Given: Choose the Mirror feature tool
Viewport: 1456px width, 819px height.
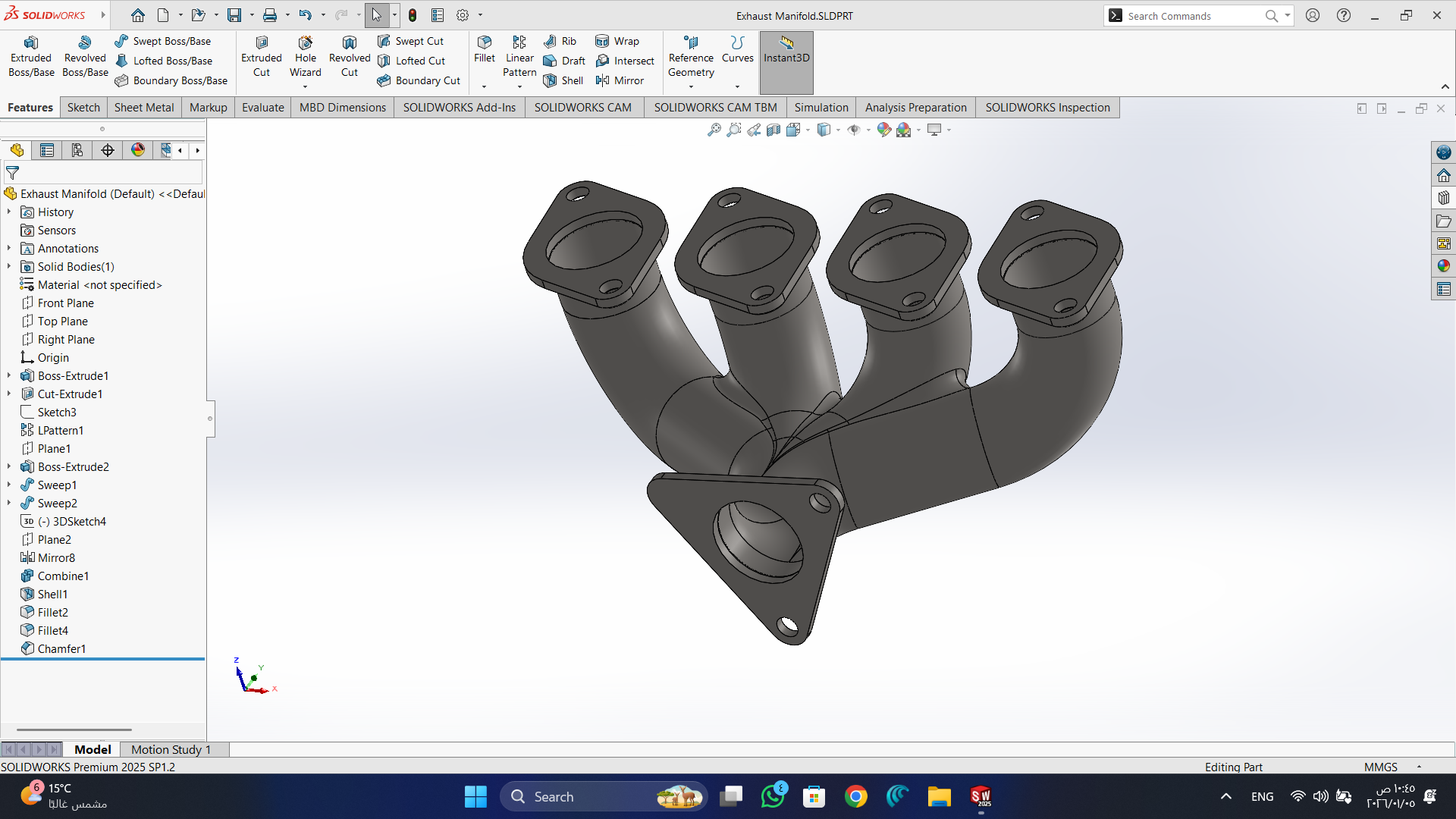Looking at the screenshot, I should [x=620, y=80].
